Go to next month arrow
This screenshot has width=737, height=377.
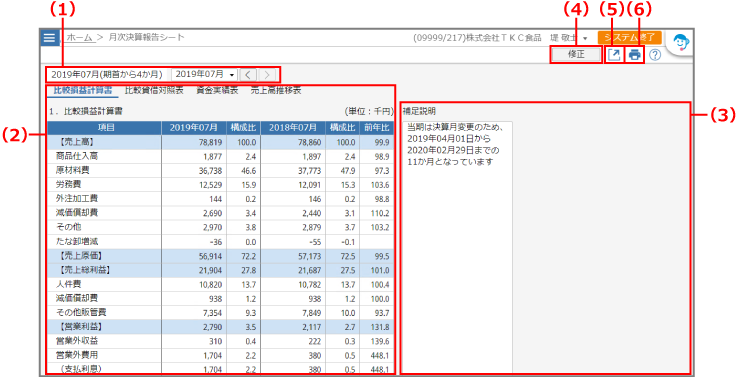(x=267, y=74)
